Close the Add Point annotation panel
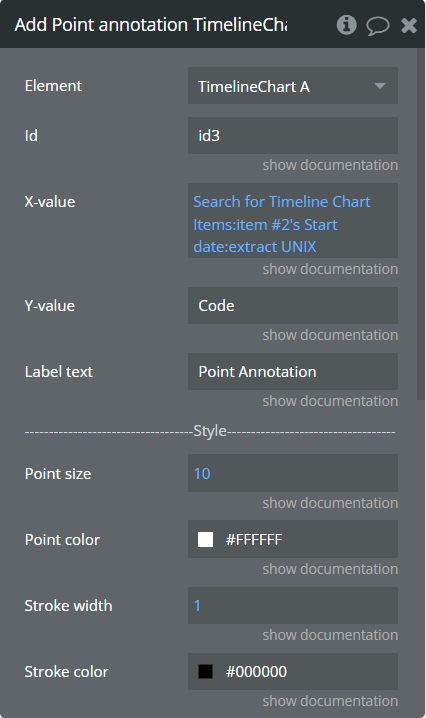 409,26
